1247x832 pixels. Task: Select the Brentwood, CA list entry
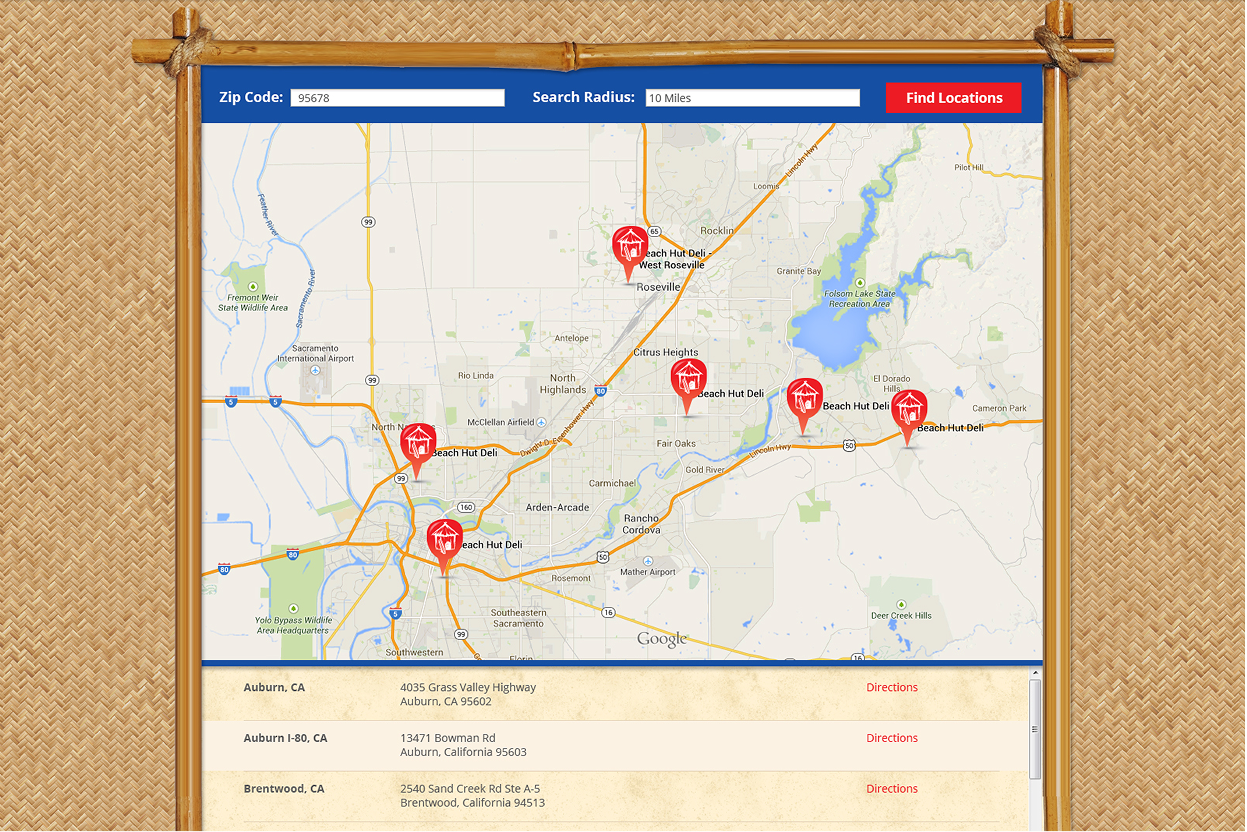(x=284, y=789)
